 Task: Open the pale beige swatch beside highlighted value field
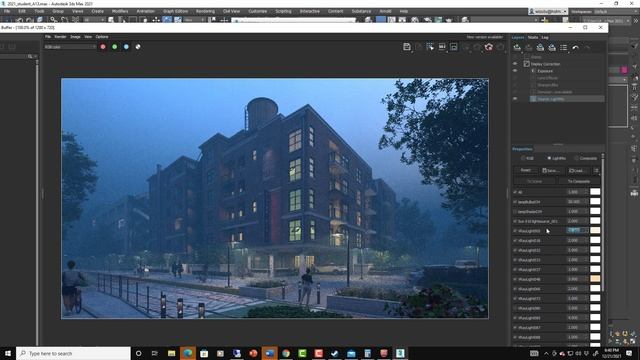[595, 231]
